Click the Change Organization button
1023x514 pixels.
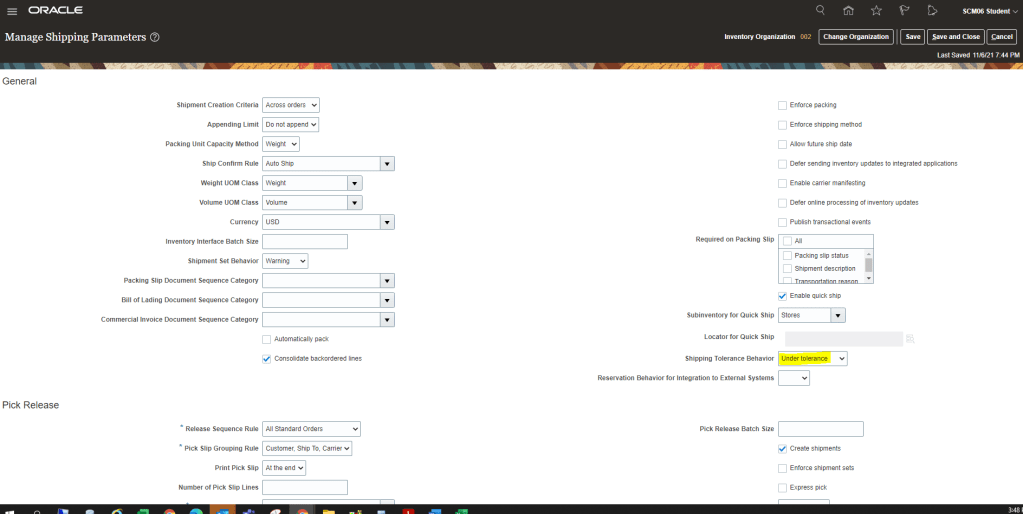click(x=856, y=37)
